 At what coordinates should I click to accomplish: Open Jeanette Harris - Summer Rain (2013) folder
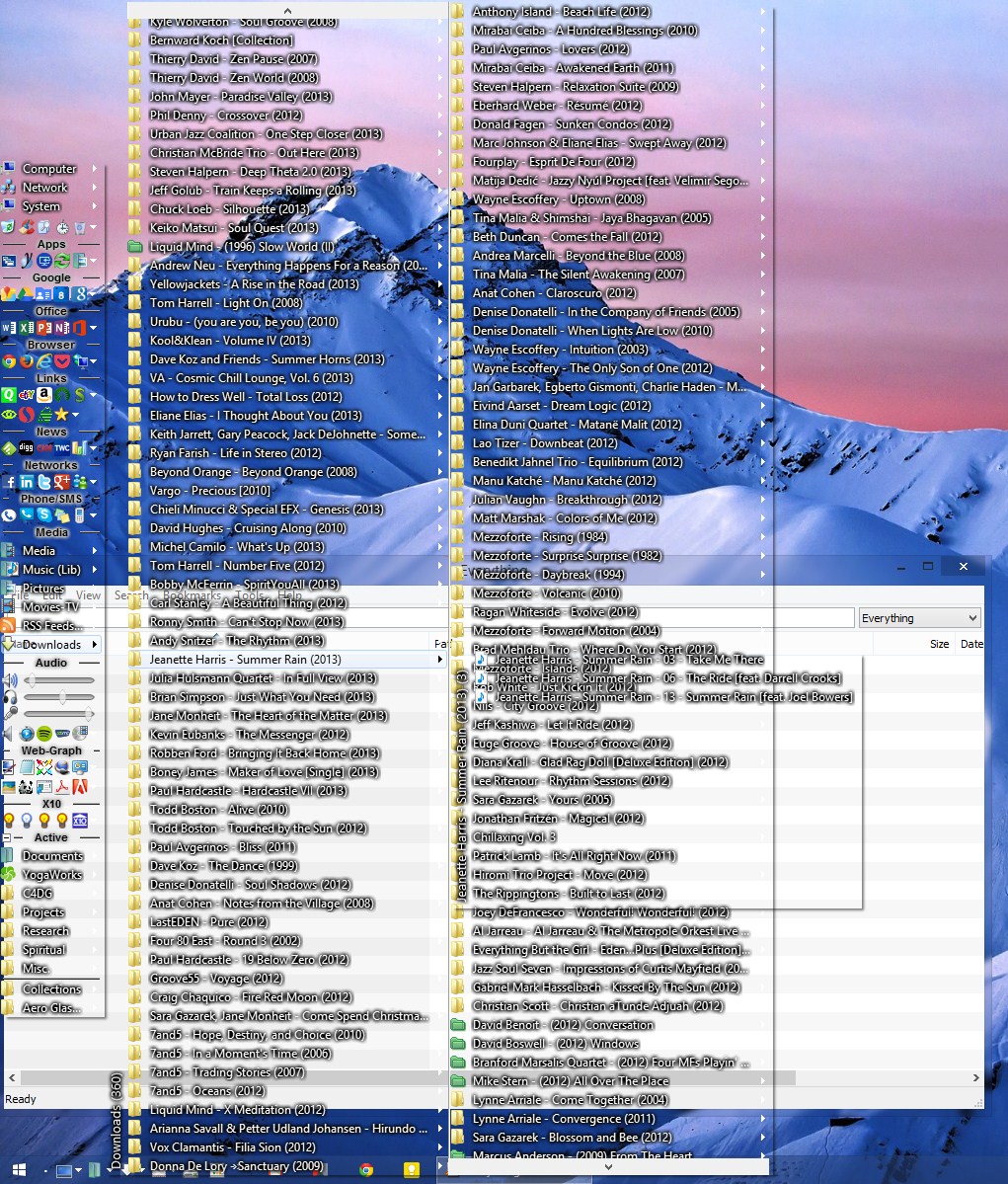(245, 660)
